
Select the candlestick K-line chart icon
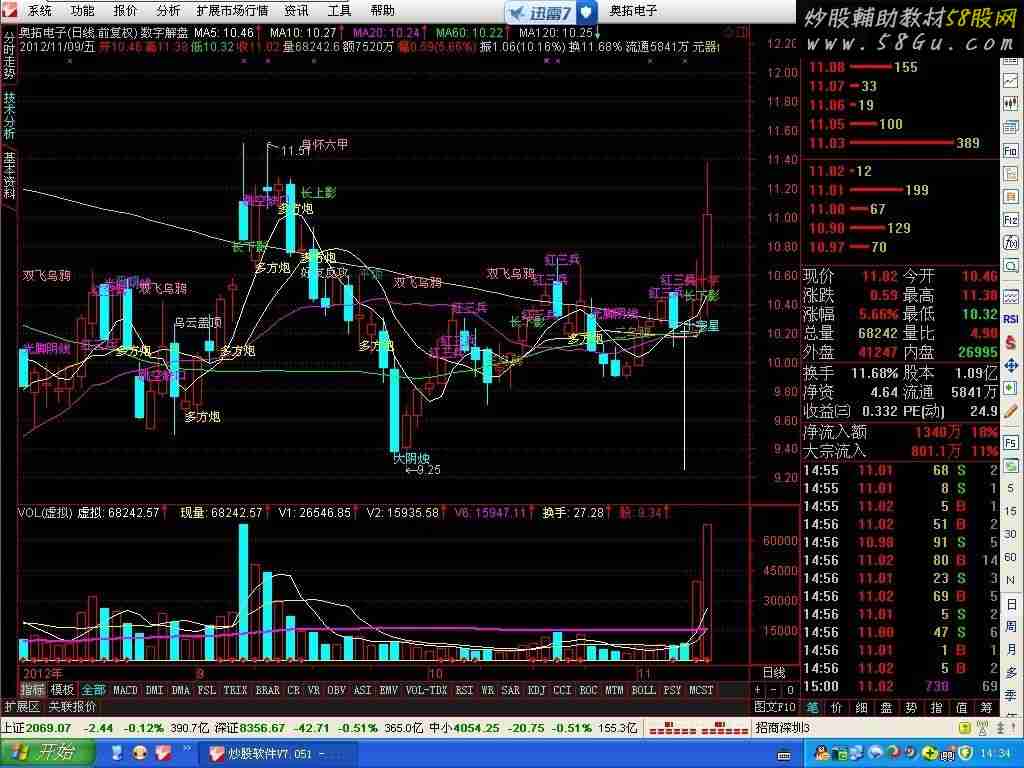(1010, 103)
